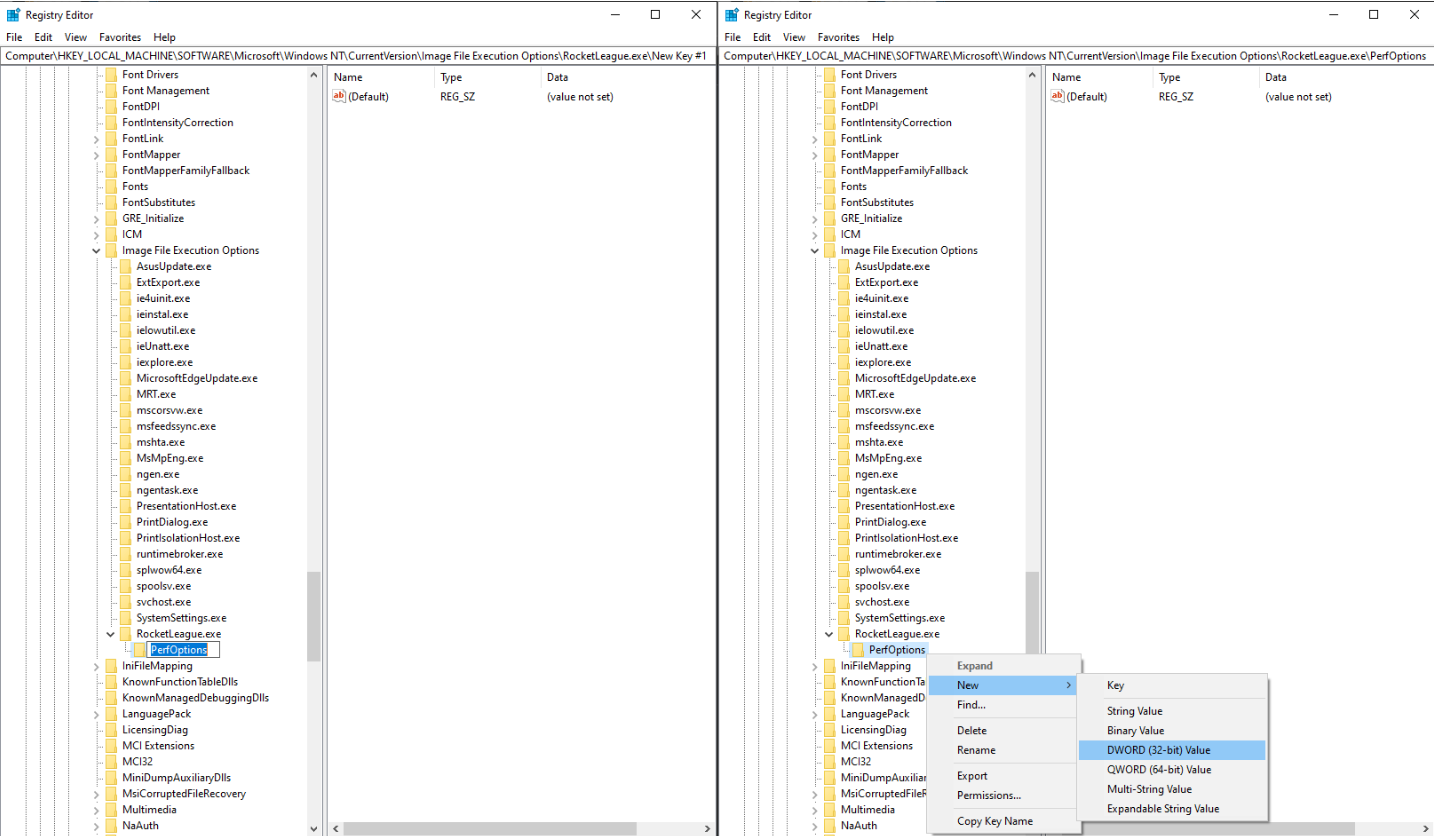Click the PerfOptions rename box in left window
This screenshot has width=1434, height=836.
coord(183,650)
